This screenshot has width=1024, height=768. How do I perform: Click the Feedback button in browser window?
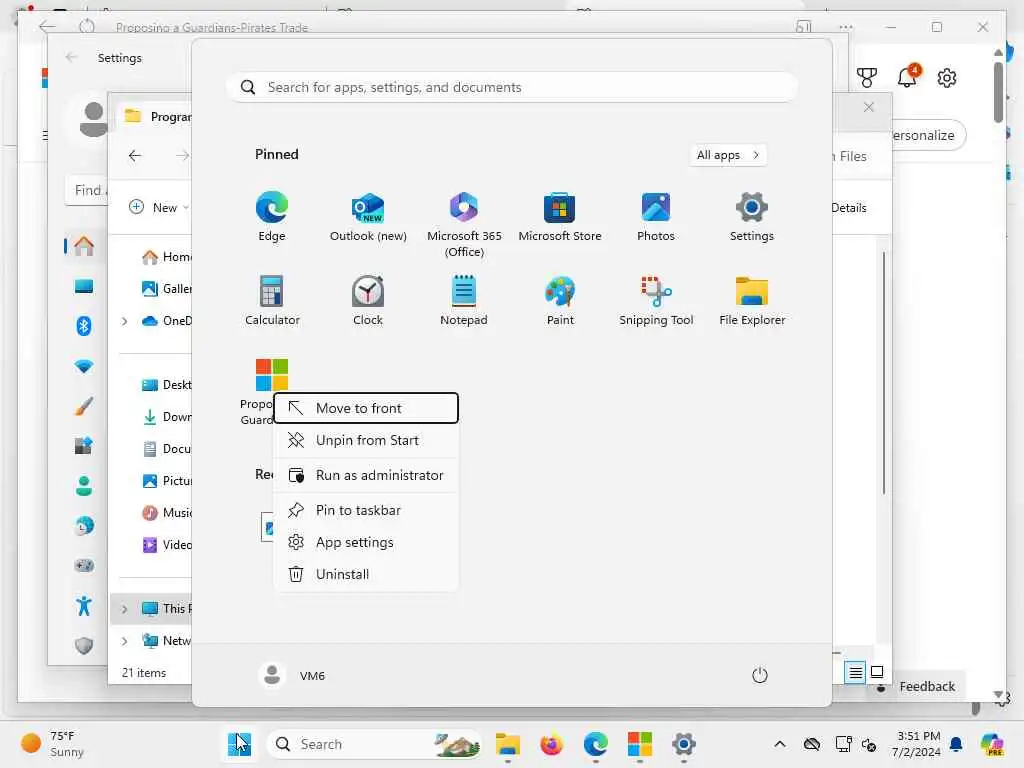click(927, 686)
